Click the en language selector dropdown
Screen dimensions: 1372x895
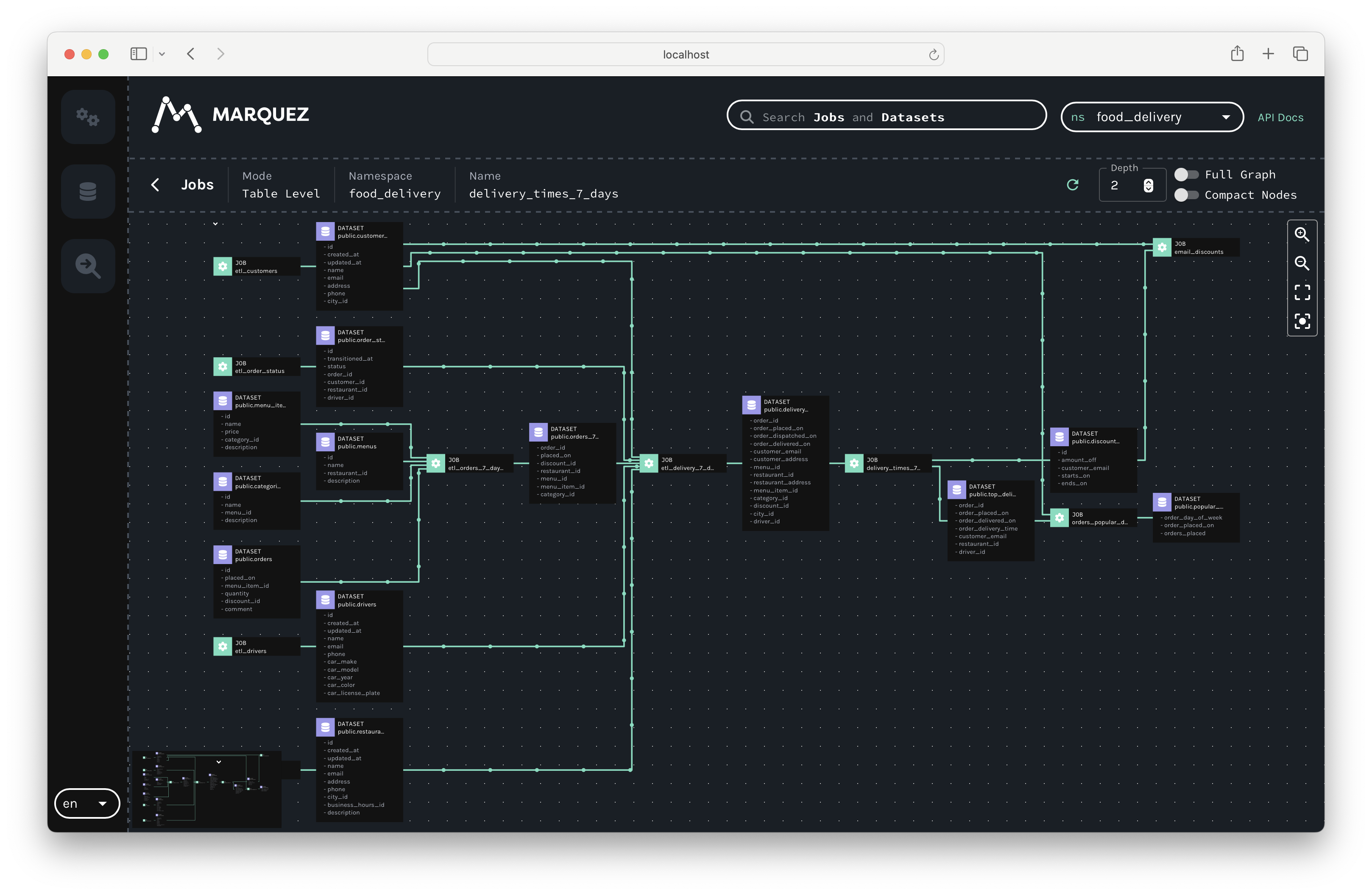(x=85, y=802)
